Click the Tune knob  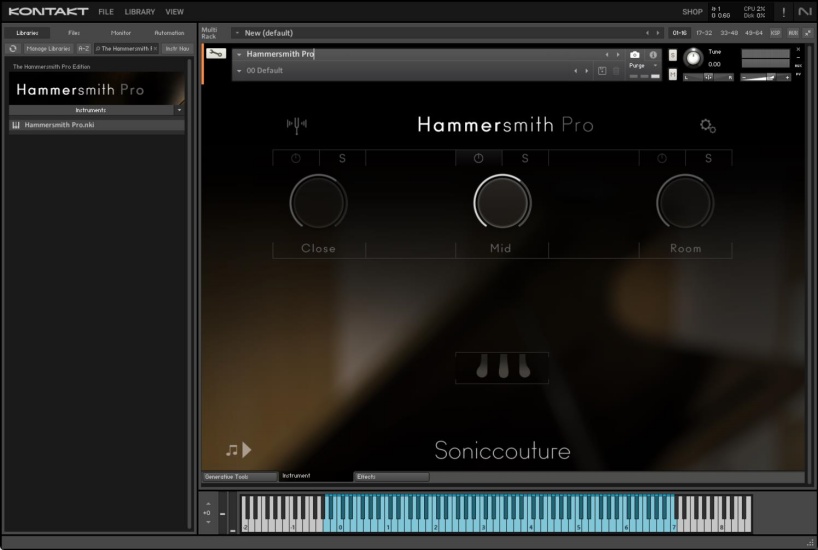692,57
